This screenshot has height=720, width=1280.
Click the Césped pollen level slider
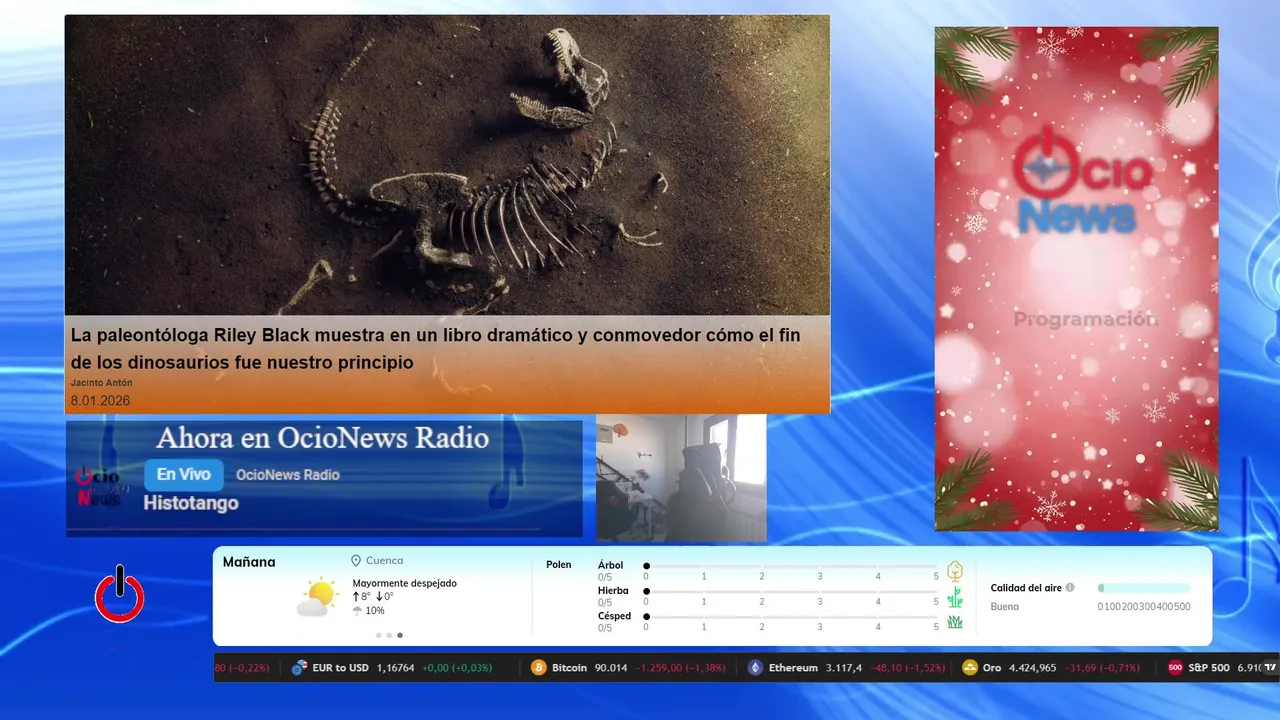click(791, 617)
